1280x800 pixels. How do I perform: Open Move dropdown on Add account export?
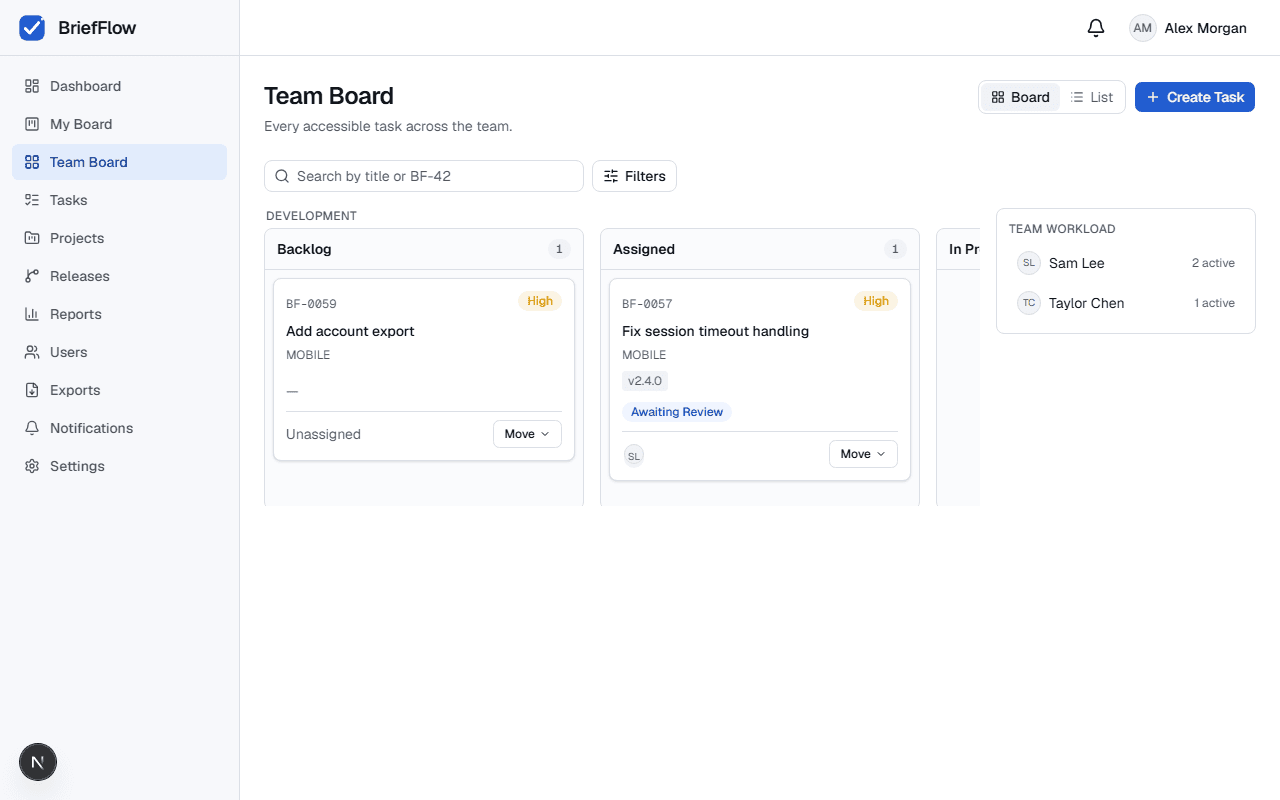pos(527,434)
